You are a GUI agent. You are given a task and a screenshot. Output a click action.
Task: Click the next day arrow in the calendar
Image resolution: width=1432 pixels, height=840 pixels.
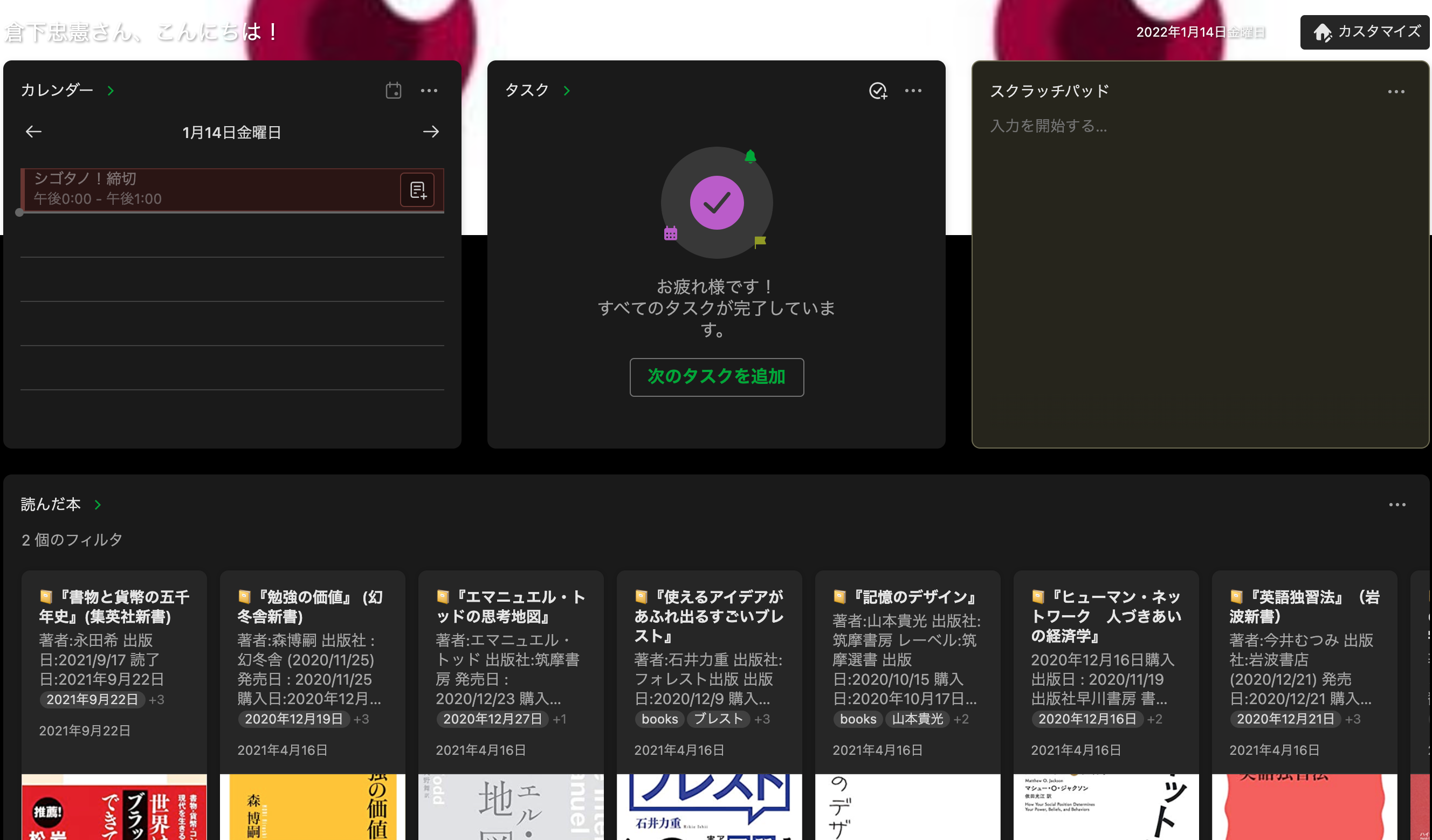point(431,132)
